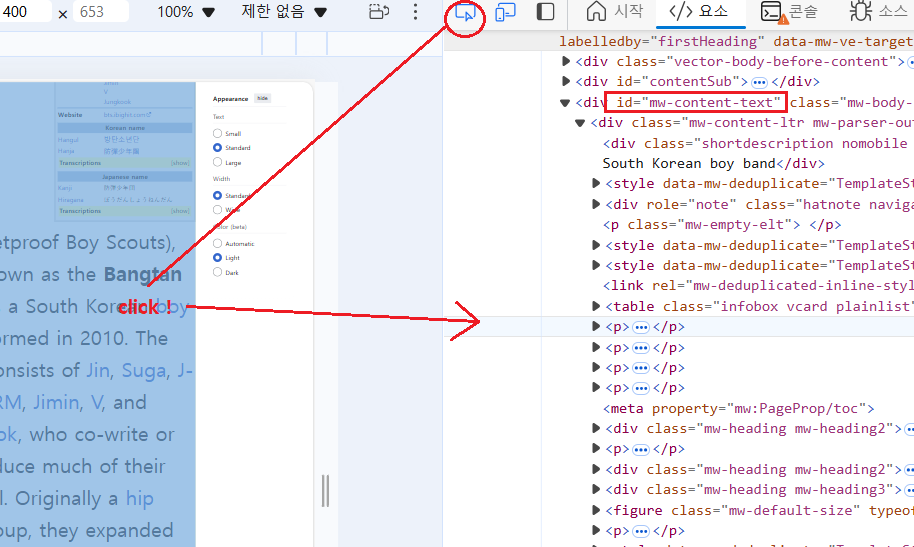Expand the figure mw-default-size node
Viewport: 914px width, 547px height.
(596, 510)
